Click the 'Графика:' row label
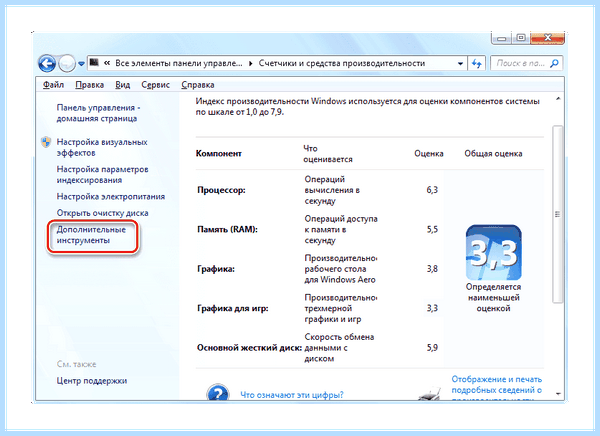Viewport: 600px width, 436px height. [x=216, y=269]
